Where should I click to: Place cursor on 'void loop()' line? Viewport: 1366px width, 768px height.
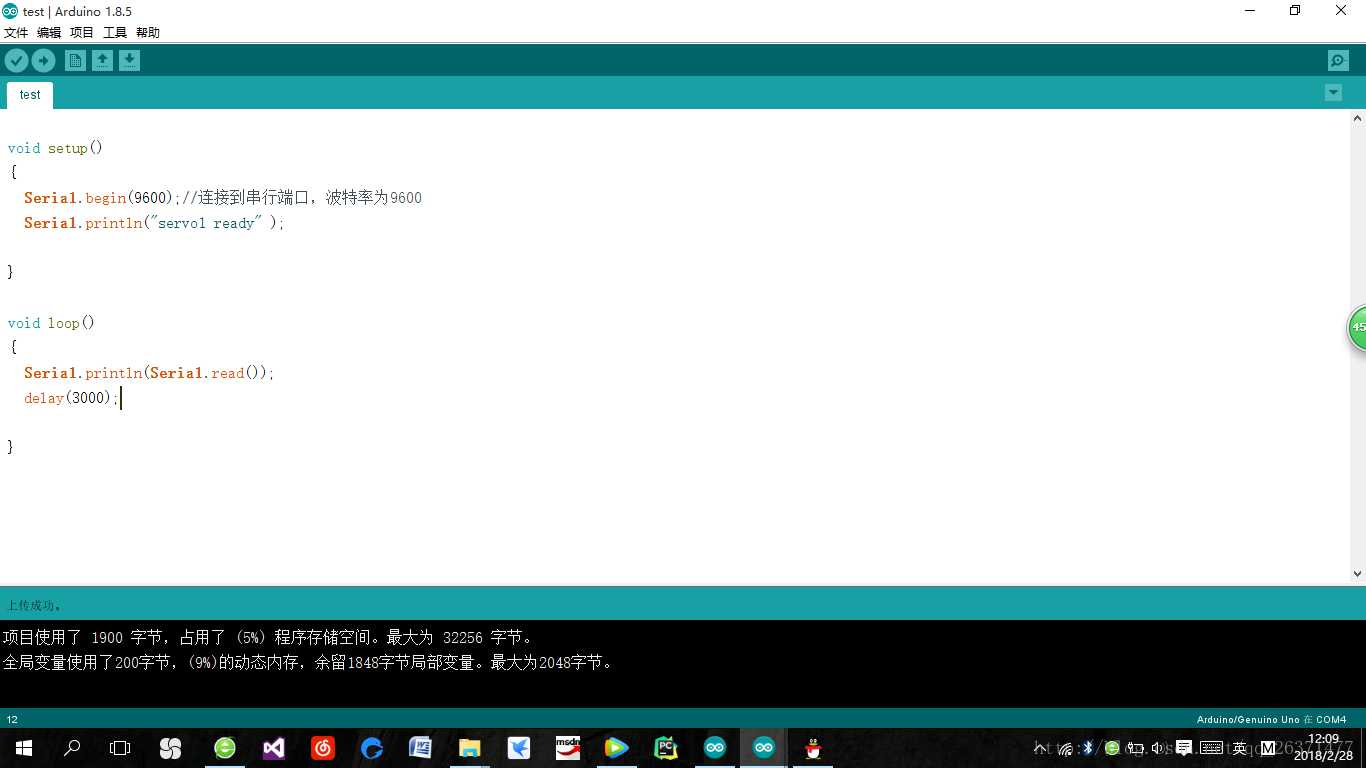point(51,323)
